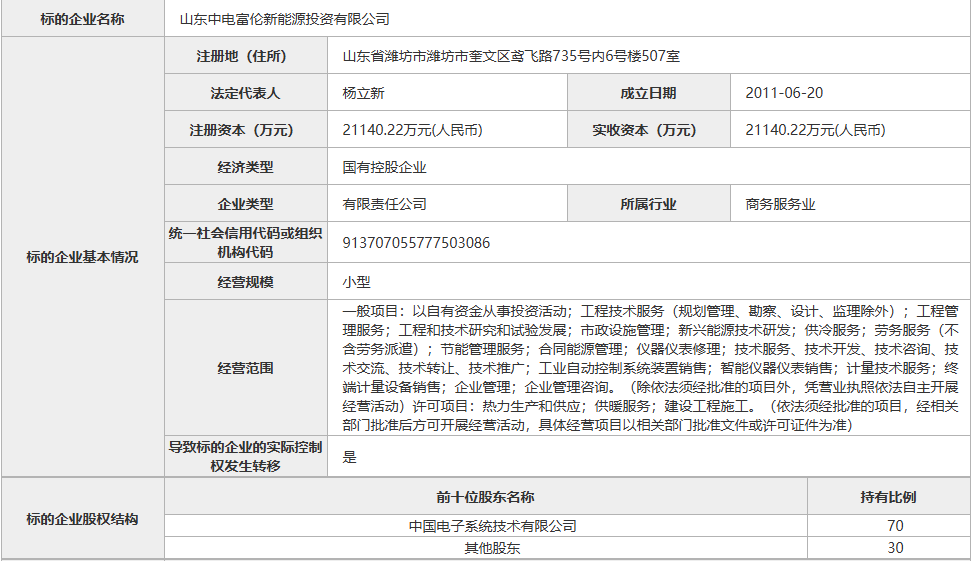
Task: Click the 持有比例 column header
Action: point(888,497)
